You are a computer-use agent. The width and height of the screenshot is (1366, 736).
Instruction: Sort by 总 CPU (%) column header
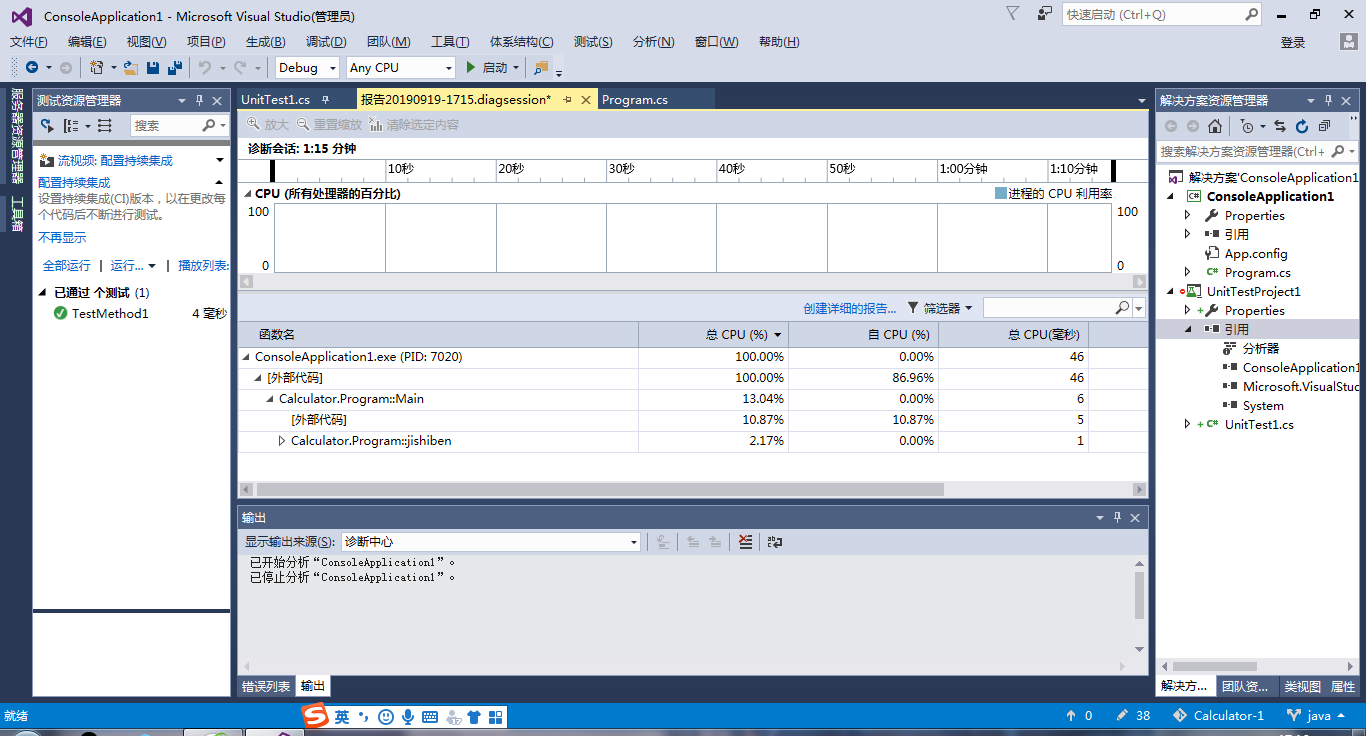coord(712,334)
